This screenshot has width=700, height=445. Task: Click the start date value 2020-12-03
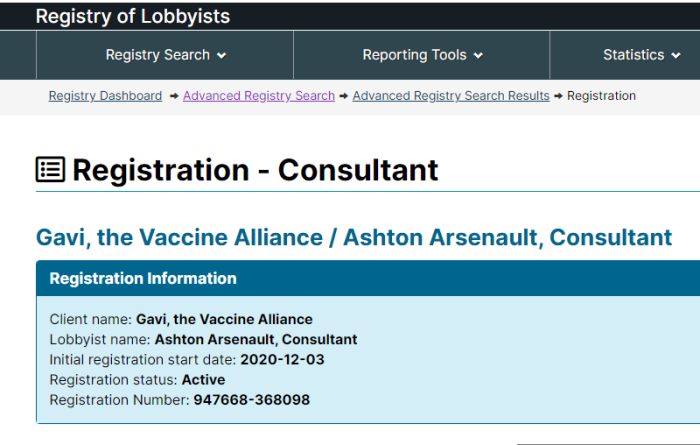click(x=282, y=360)
